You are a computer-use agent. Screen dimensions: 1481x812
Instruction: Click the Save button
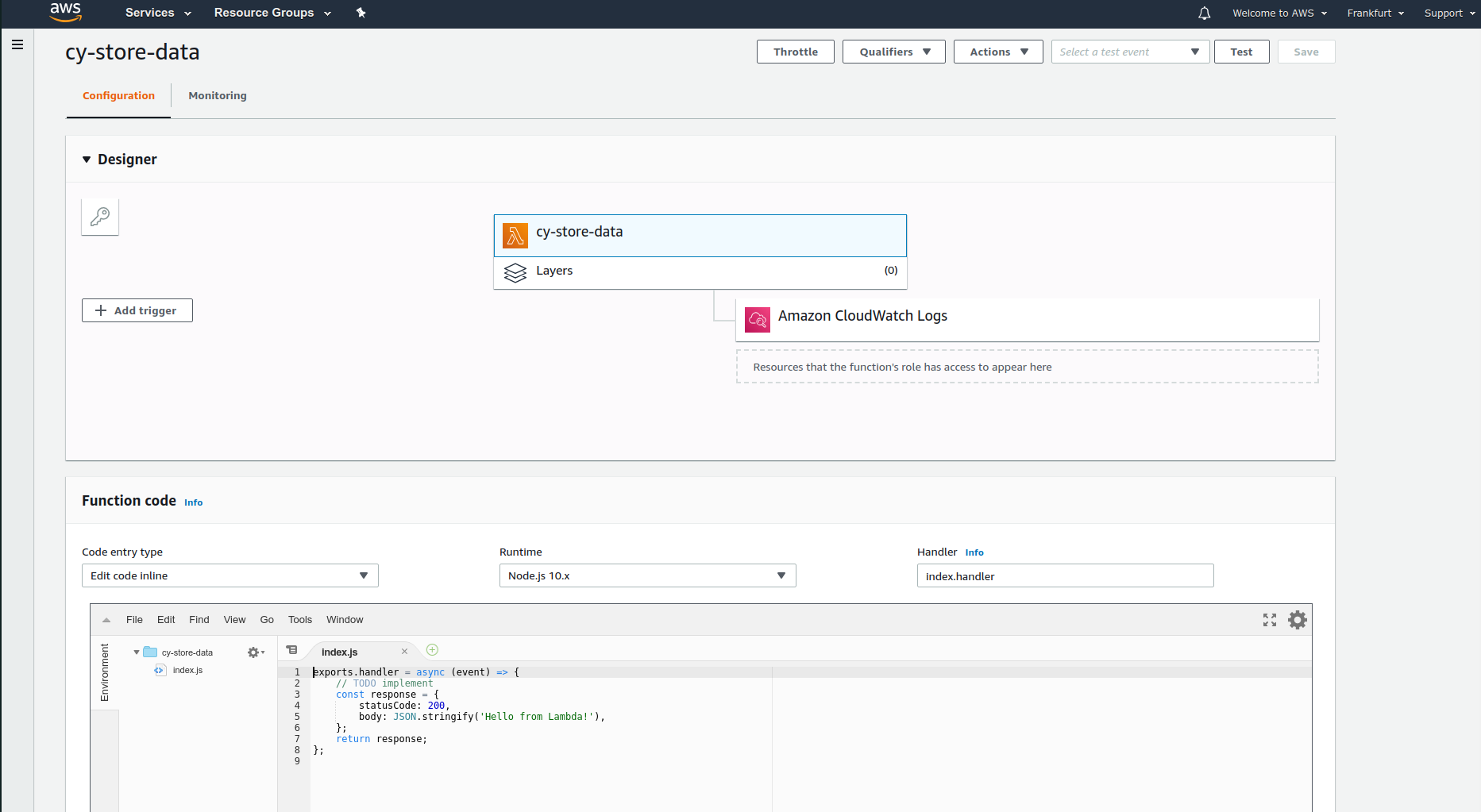coord(1306,52)
